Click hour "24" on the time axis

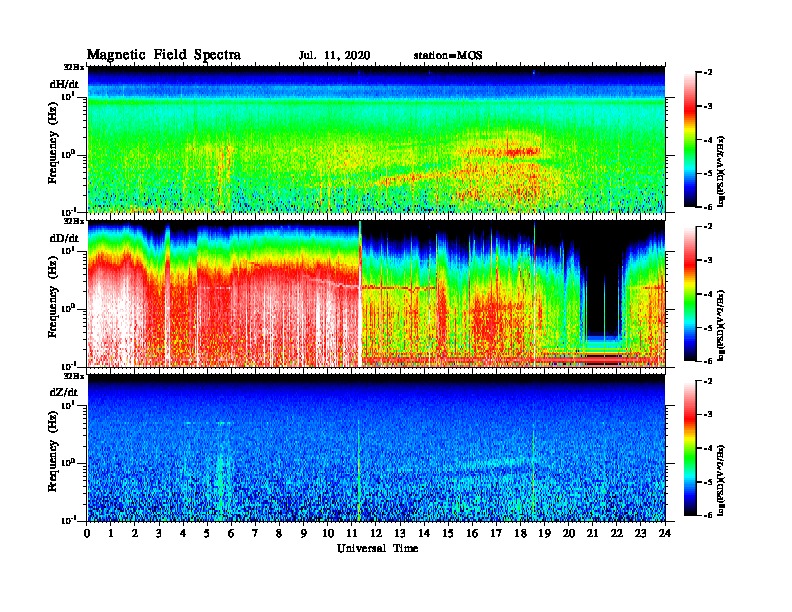click(665, 534)
